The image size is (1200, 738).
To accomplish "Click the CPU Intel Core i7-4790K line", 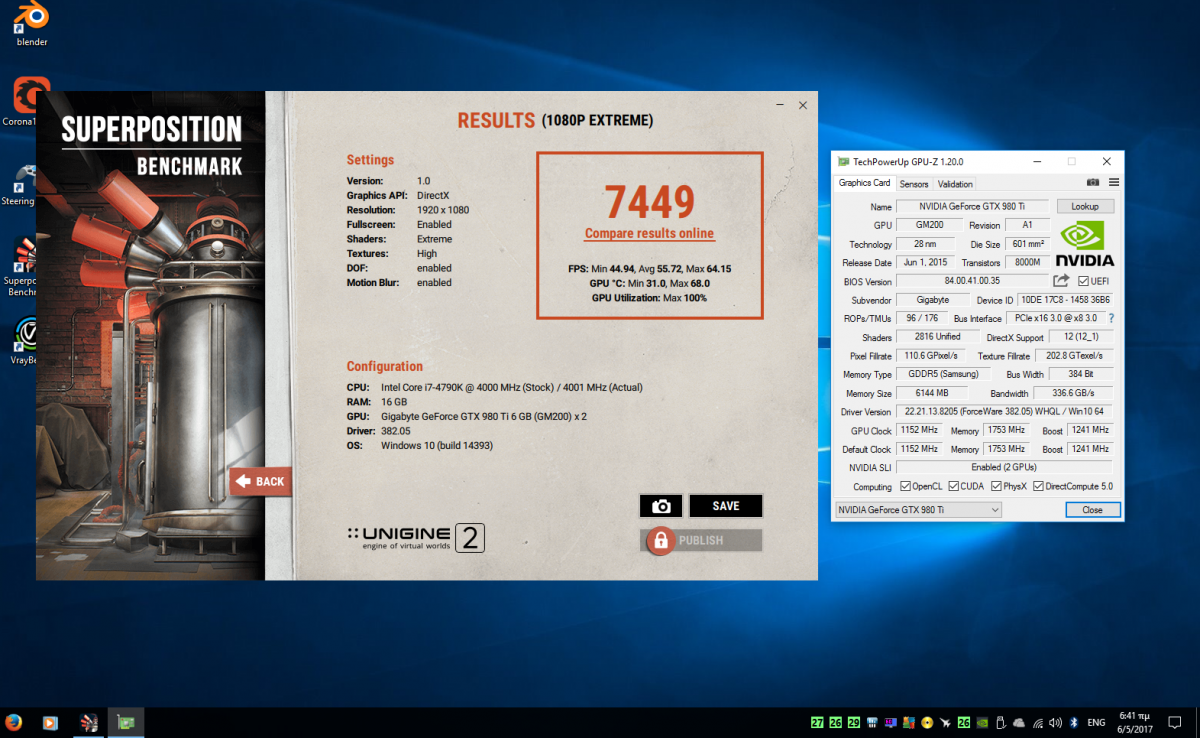I will coord(495,387).
